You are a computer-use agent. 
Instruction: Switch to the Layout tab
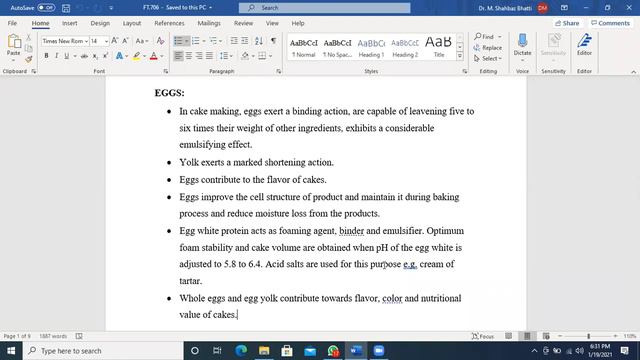coord(132,23)
